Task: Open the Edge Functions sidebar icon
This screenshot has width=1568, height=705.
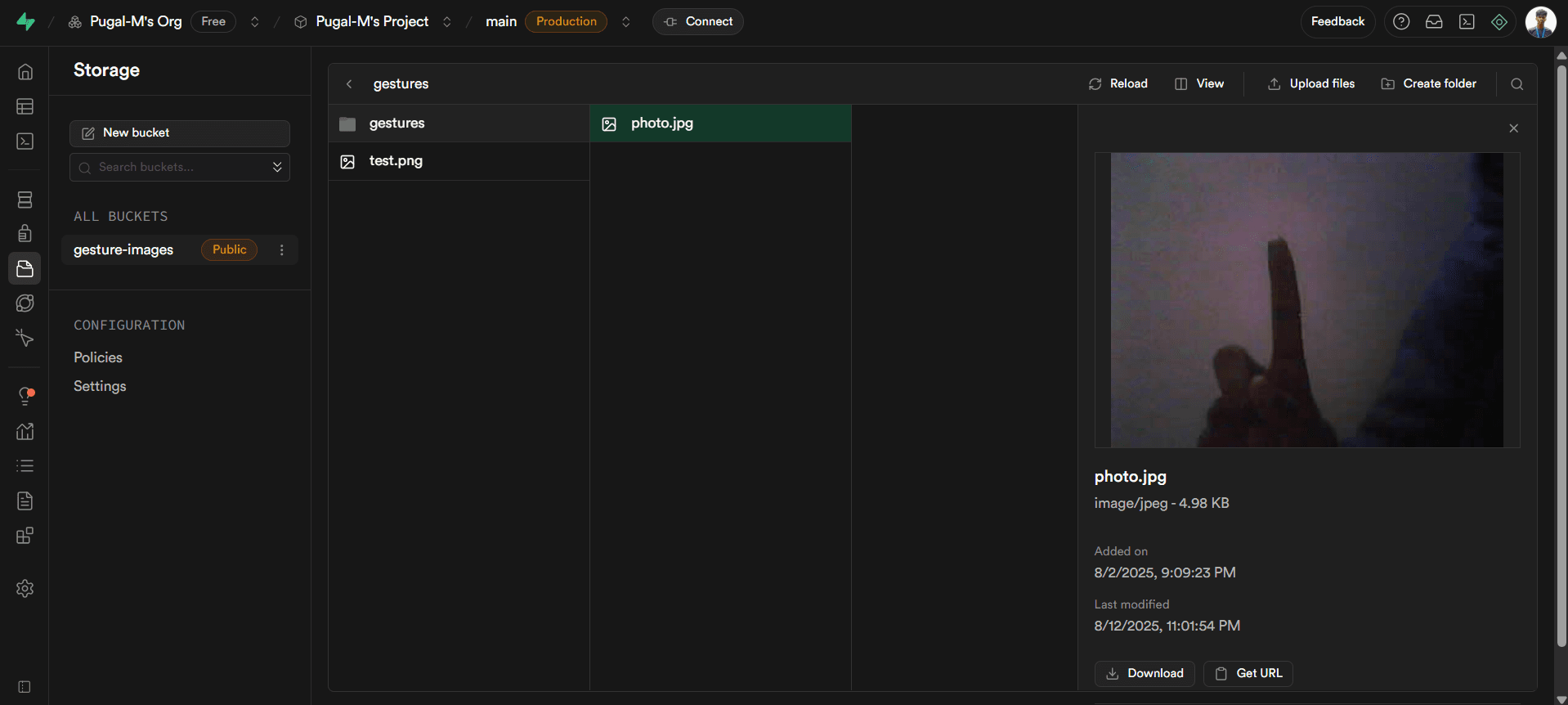Action: tap(25, 303)
